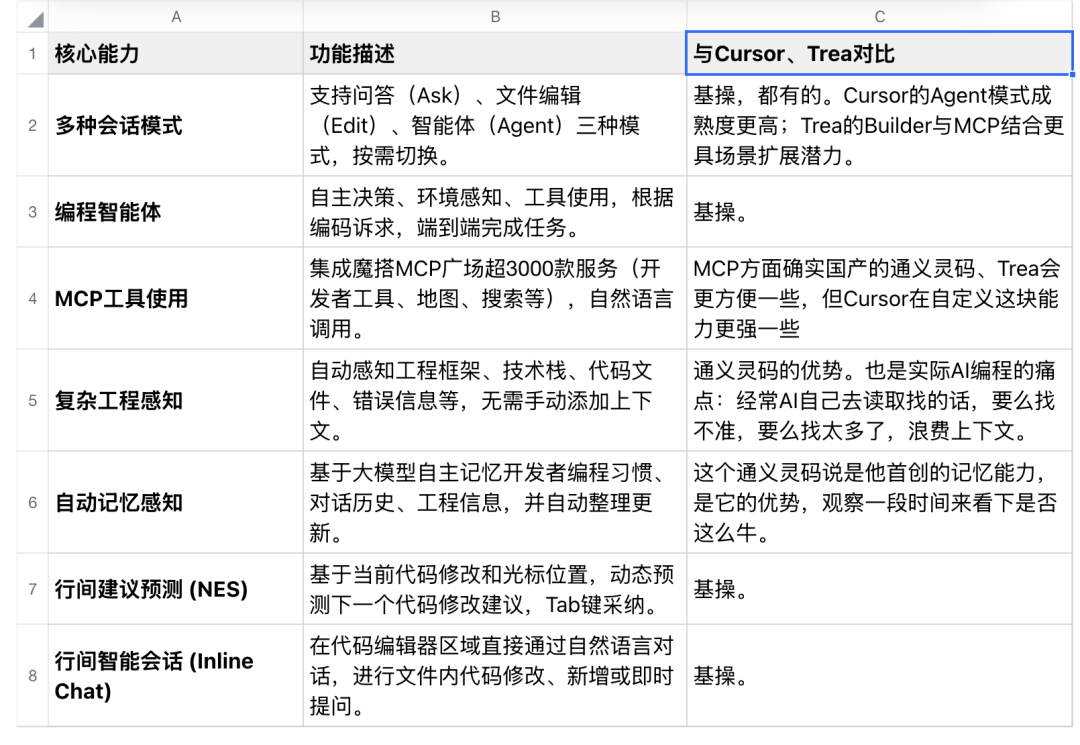
Task: Click '基操。' cell in Inline Chat row
Action: click(x=880, y=676)
